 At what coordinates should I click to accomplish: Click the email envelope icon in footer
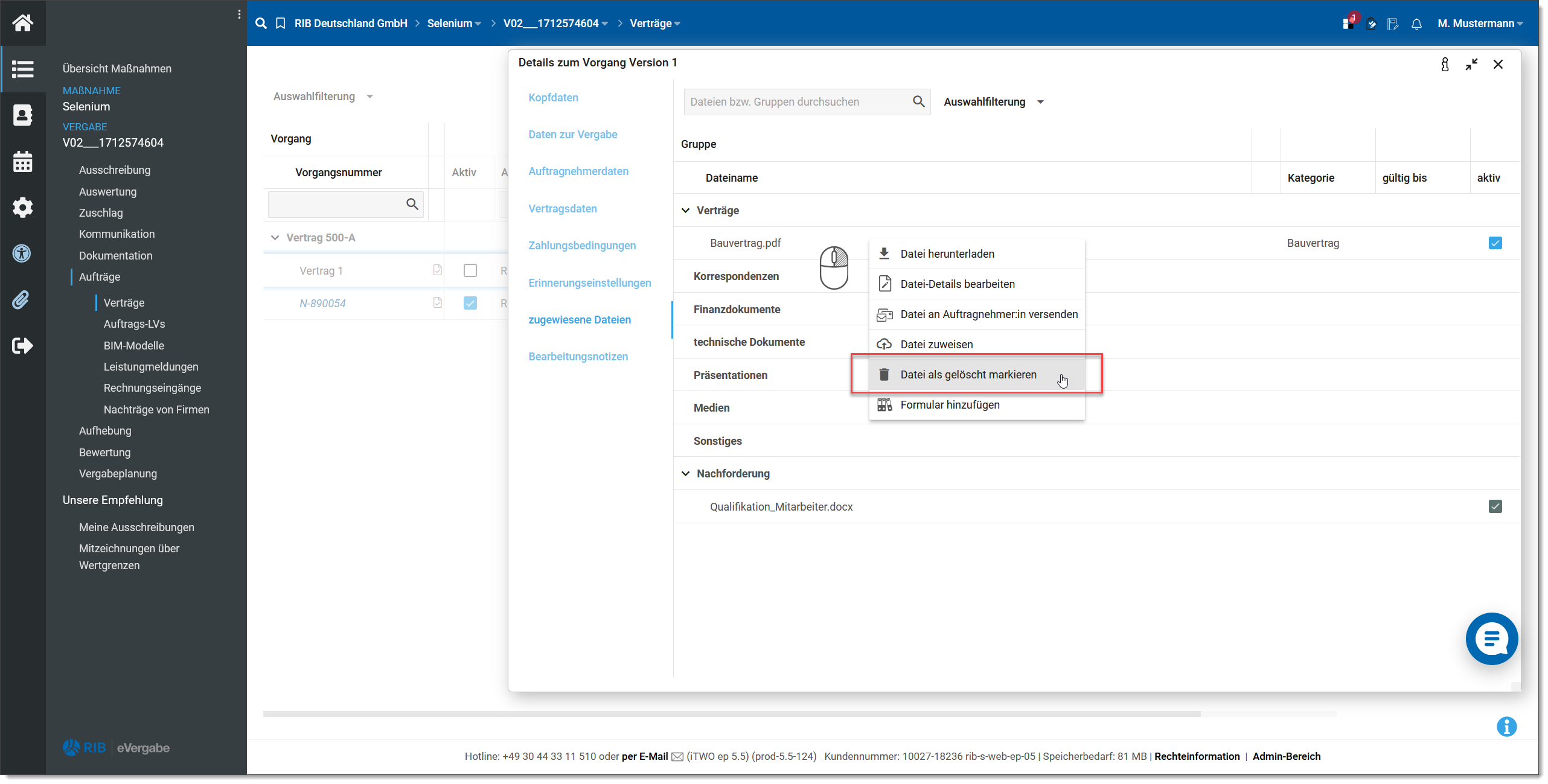click(x=677, y=756)
